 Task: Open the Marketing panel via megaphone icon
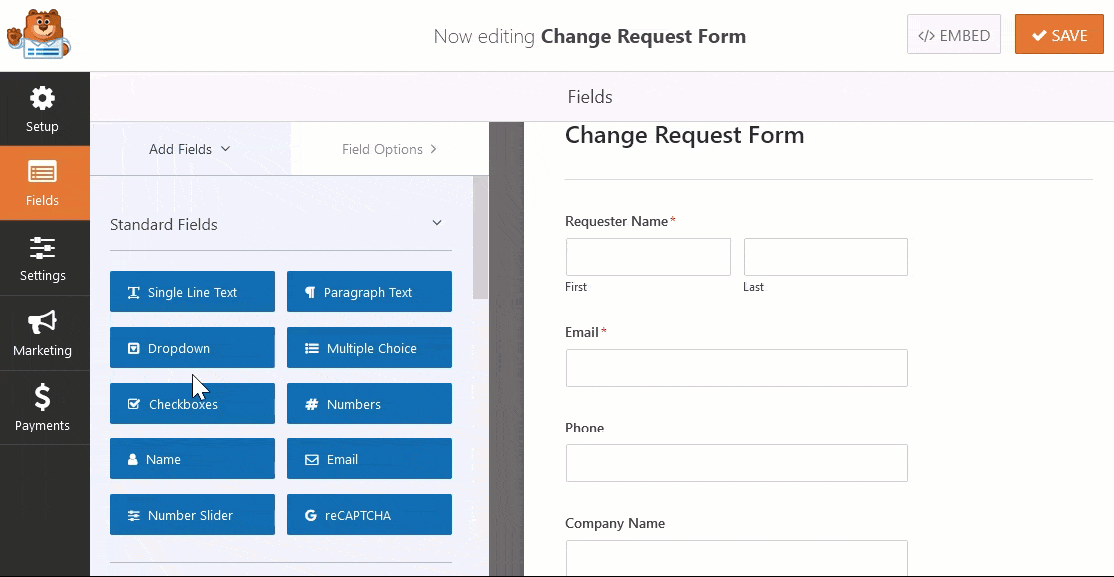[x=44, y=333]
